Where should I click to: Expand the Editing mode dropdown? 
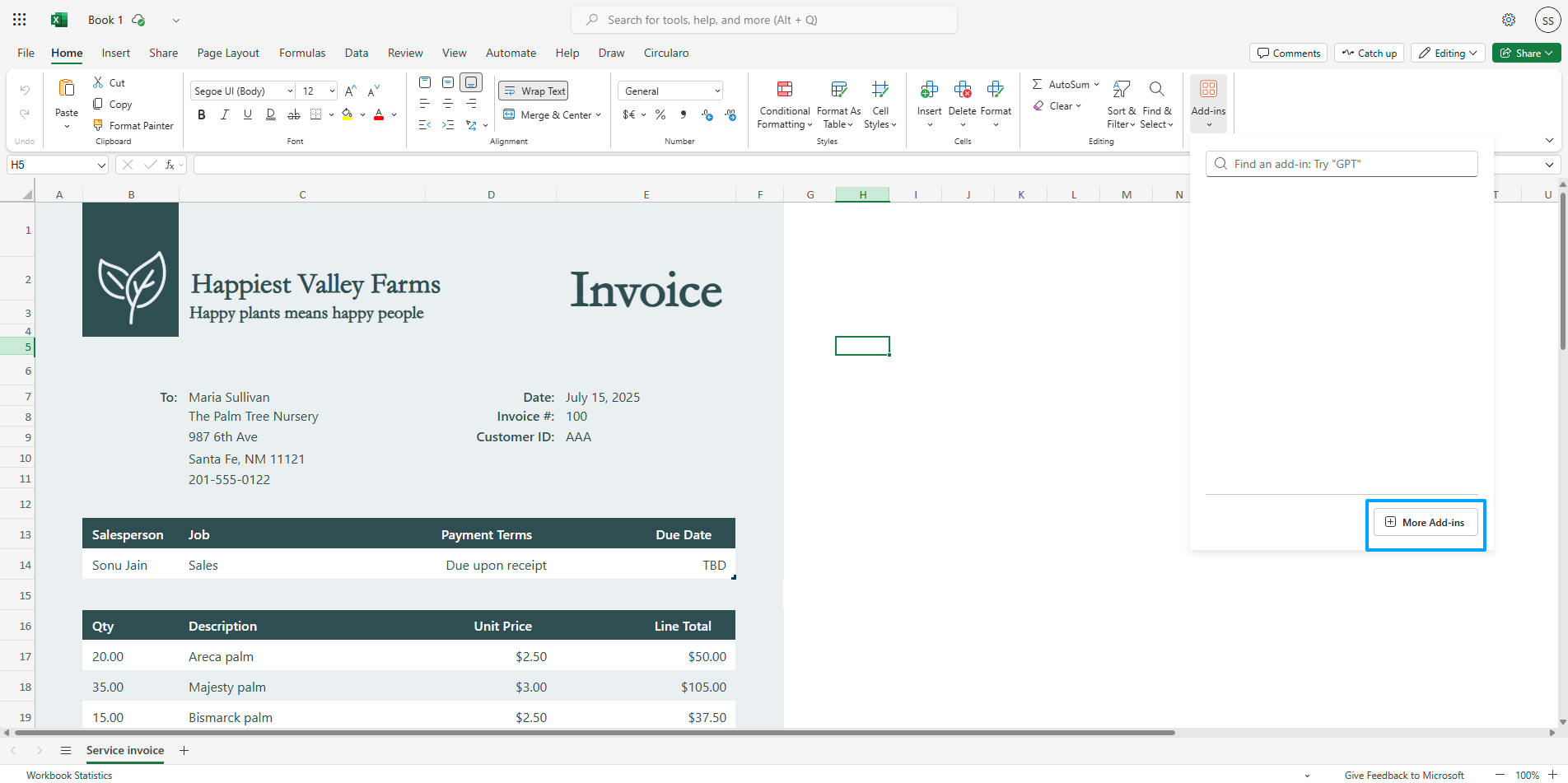click(x=1449, y=53)
